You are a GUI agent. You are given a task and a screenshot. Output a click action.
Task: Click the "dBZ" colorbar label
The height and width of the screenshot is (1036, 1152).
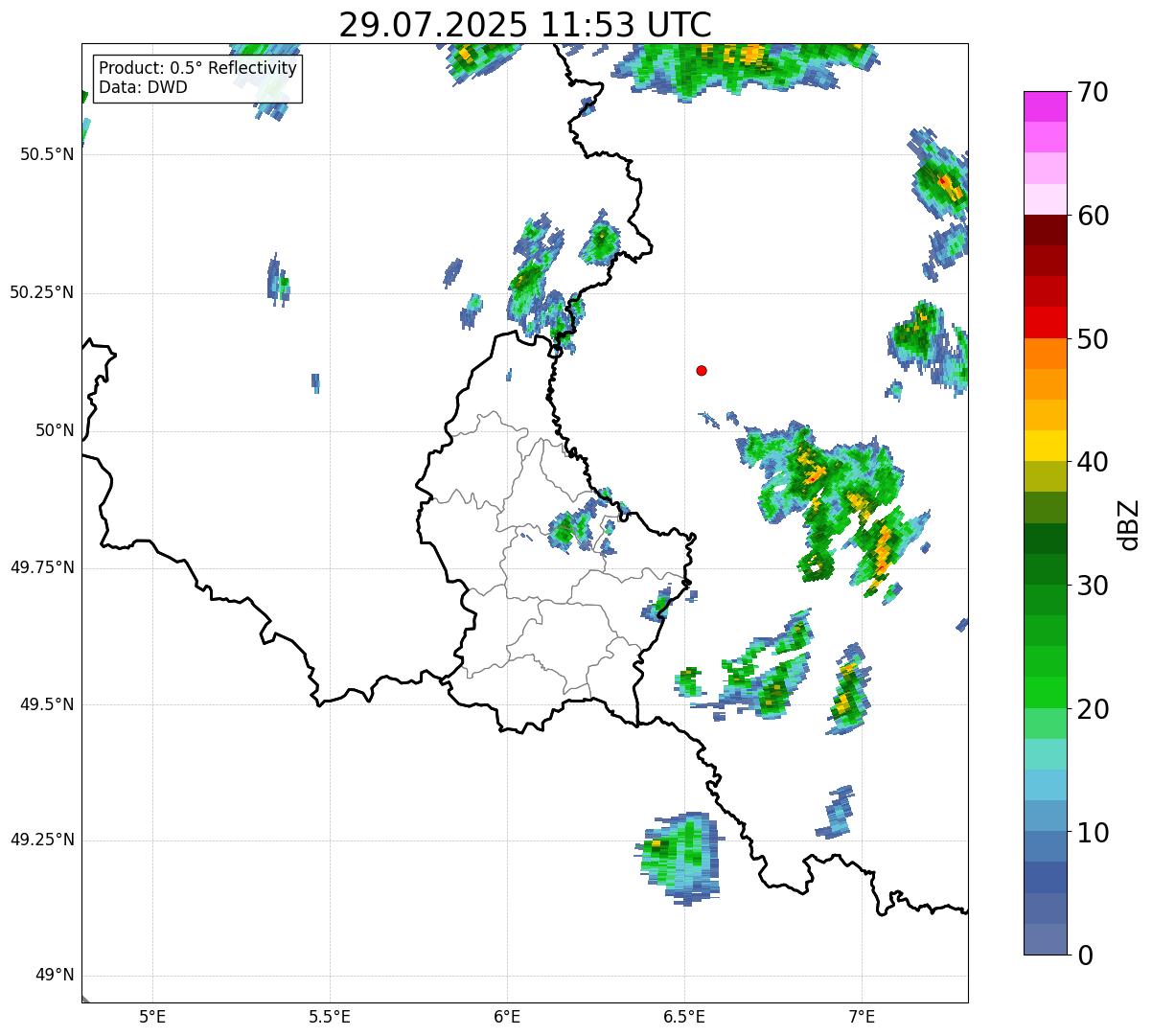[x=1129, y=523]
